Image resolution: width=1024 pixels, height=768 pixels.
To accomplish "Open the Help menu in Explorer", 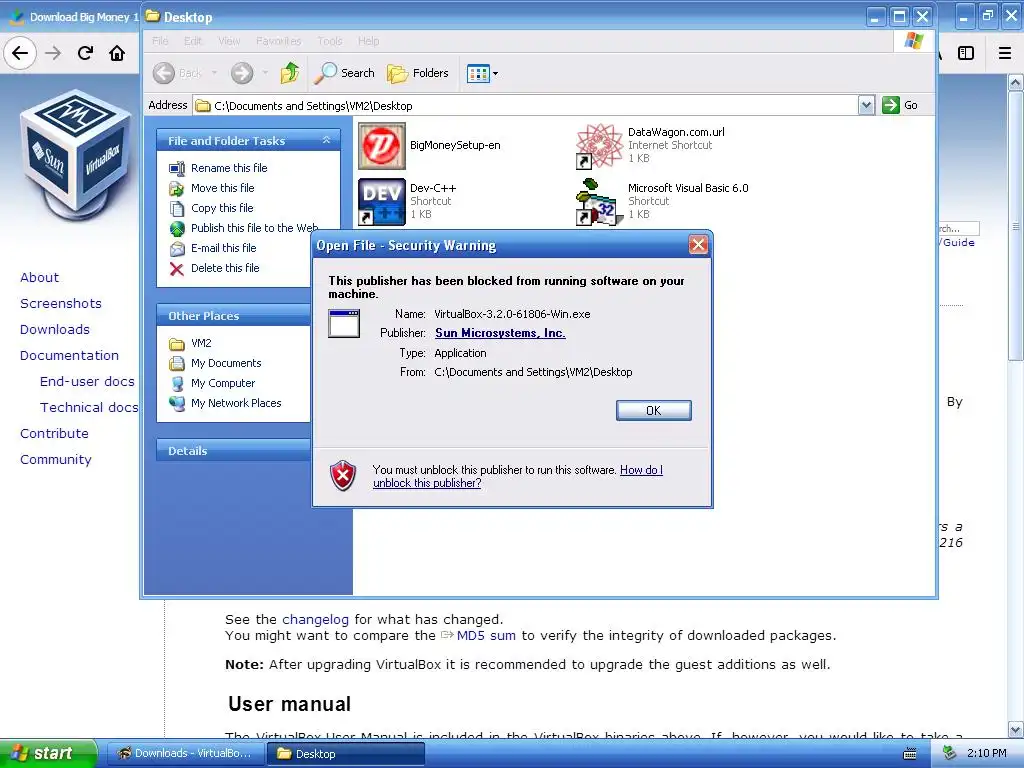I will (x=368, y=40).
